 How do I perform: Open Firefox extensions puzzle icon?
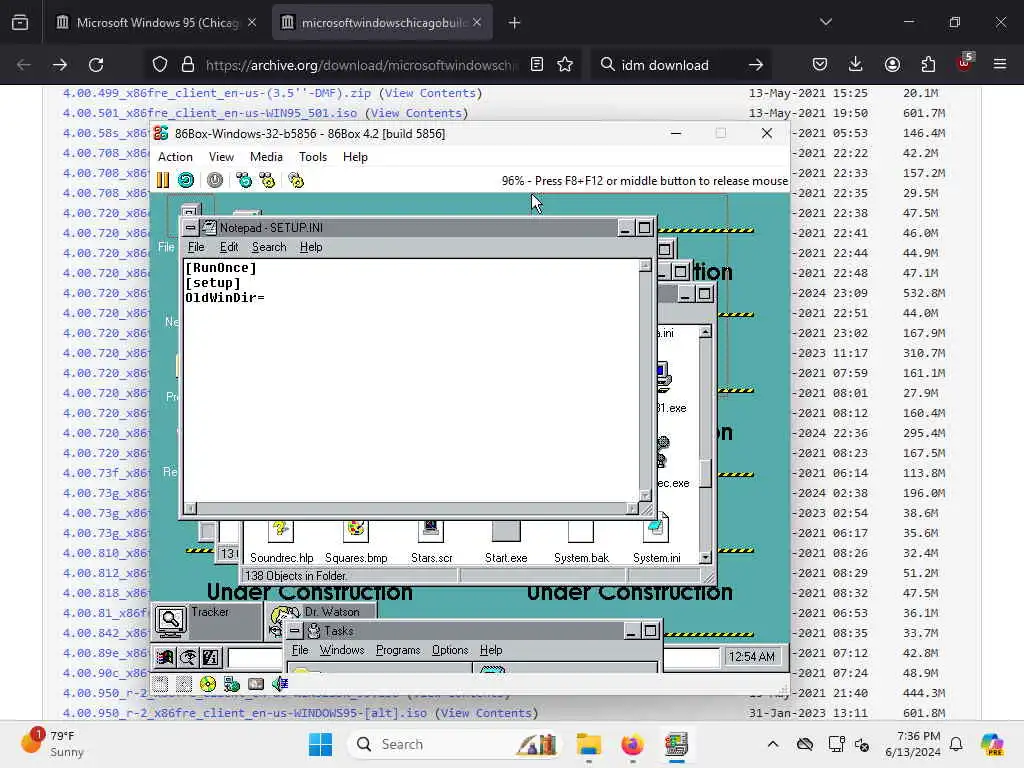pos(928,64)
